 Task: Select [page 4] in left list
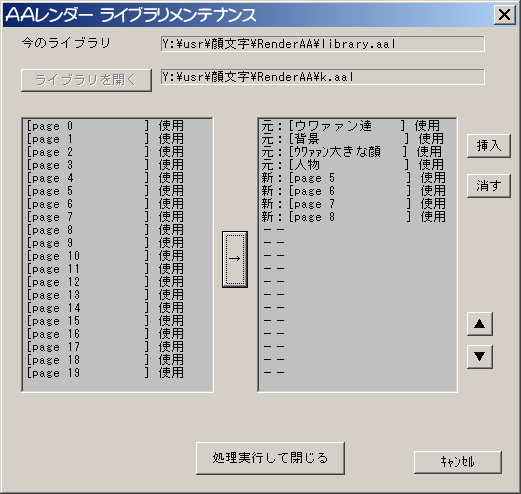[x=105, y=178]
